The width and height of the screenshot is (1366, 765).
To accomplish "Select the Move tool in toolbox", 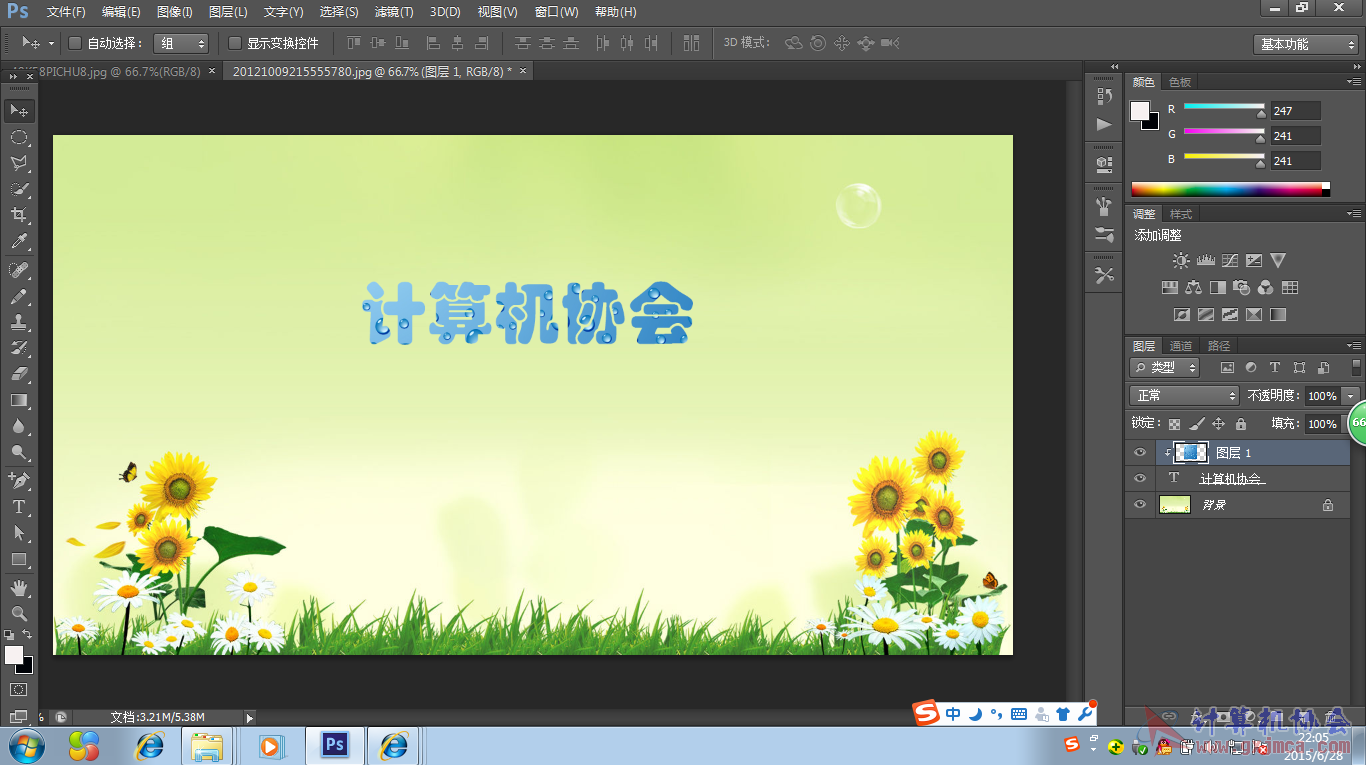I will (19, 110).
